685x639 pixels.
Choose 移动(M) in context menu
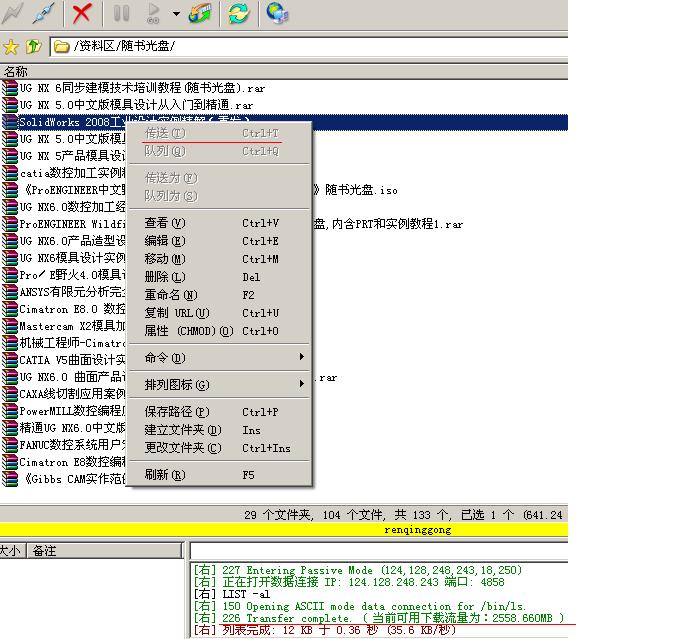tap(221, 259)
